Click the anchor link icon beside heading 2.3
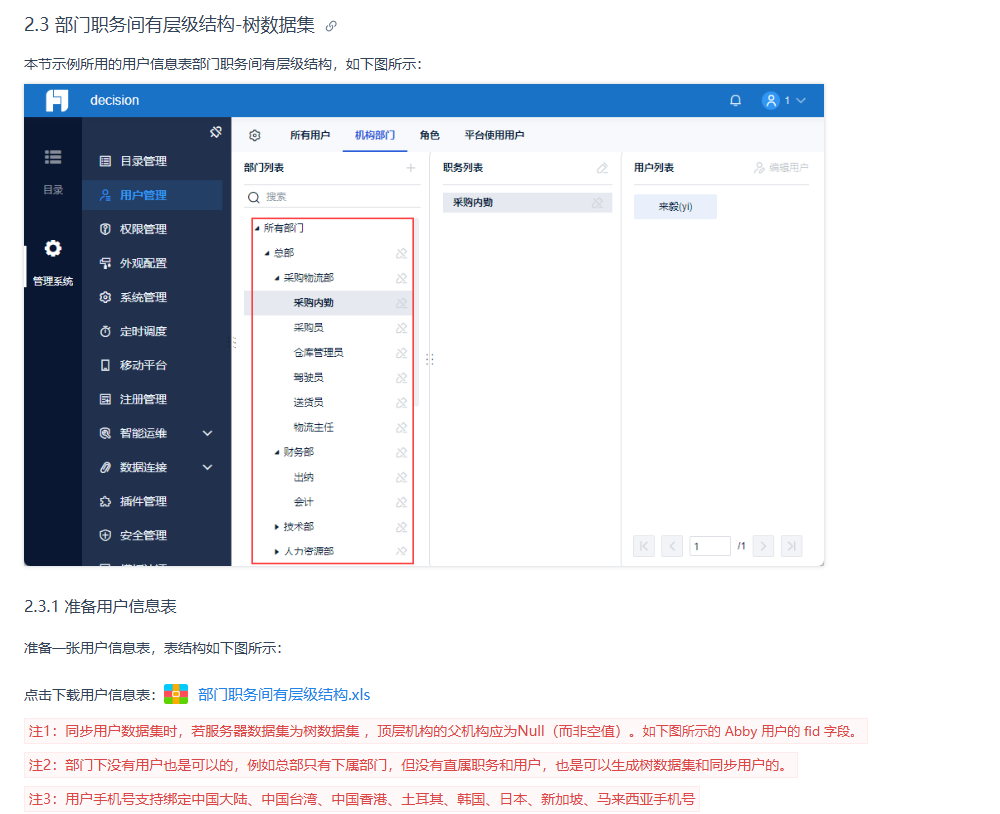 click(x=331, y=26)
